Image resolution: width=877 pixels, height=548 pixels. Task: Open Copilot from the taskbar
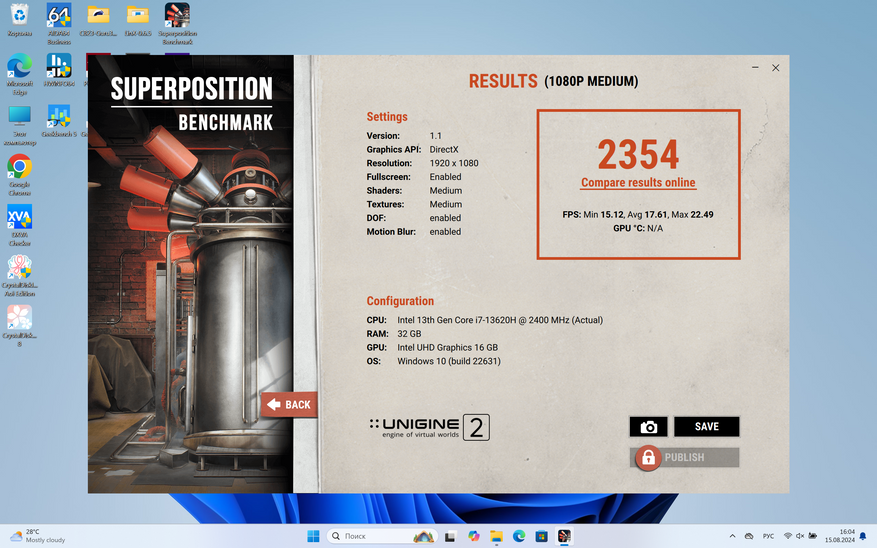[x=474, y=536]
